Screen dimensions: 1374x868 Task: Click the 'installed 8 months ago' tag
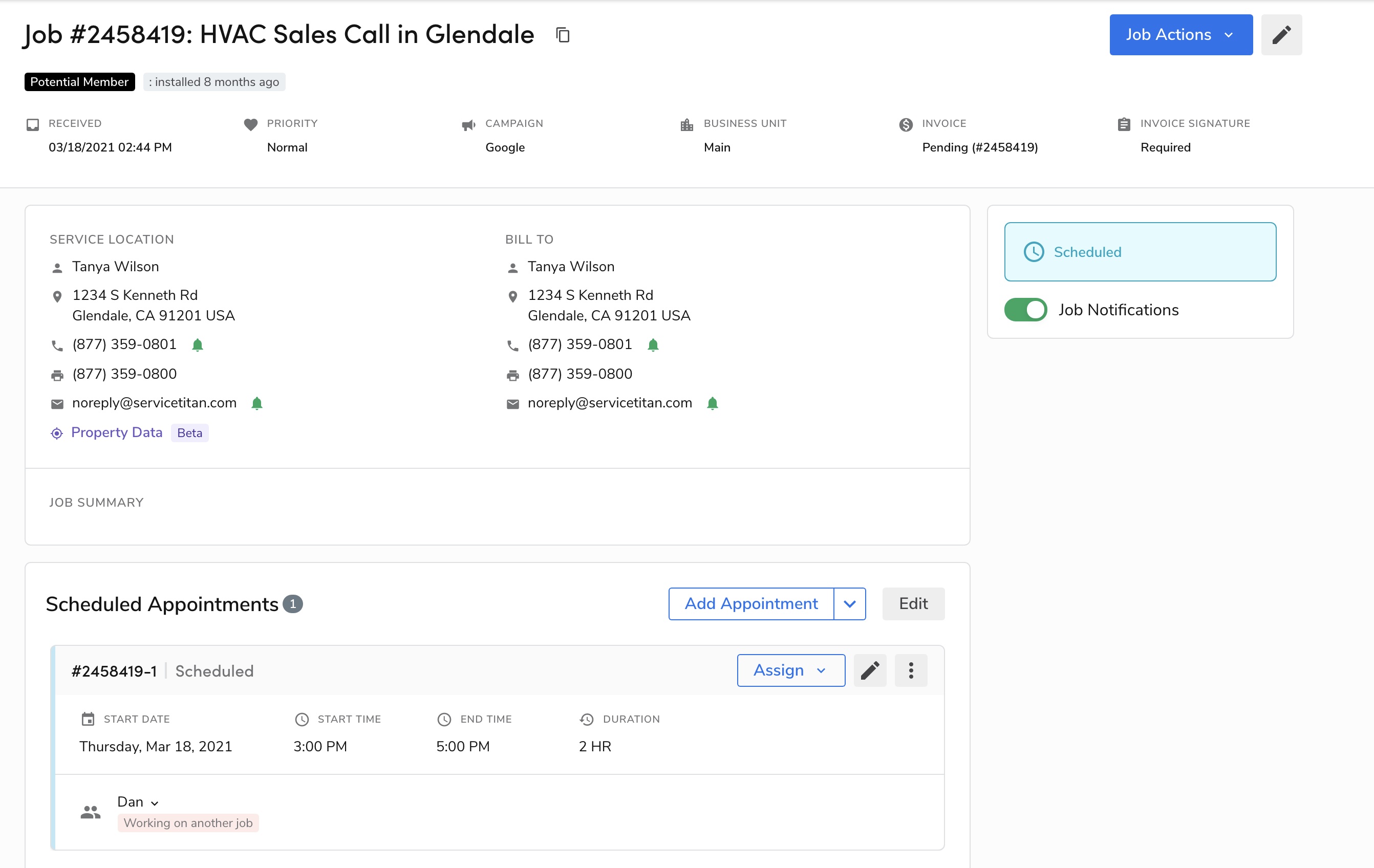(214, 81)
